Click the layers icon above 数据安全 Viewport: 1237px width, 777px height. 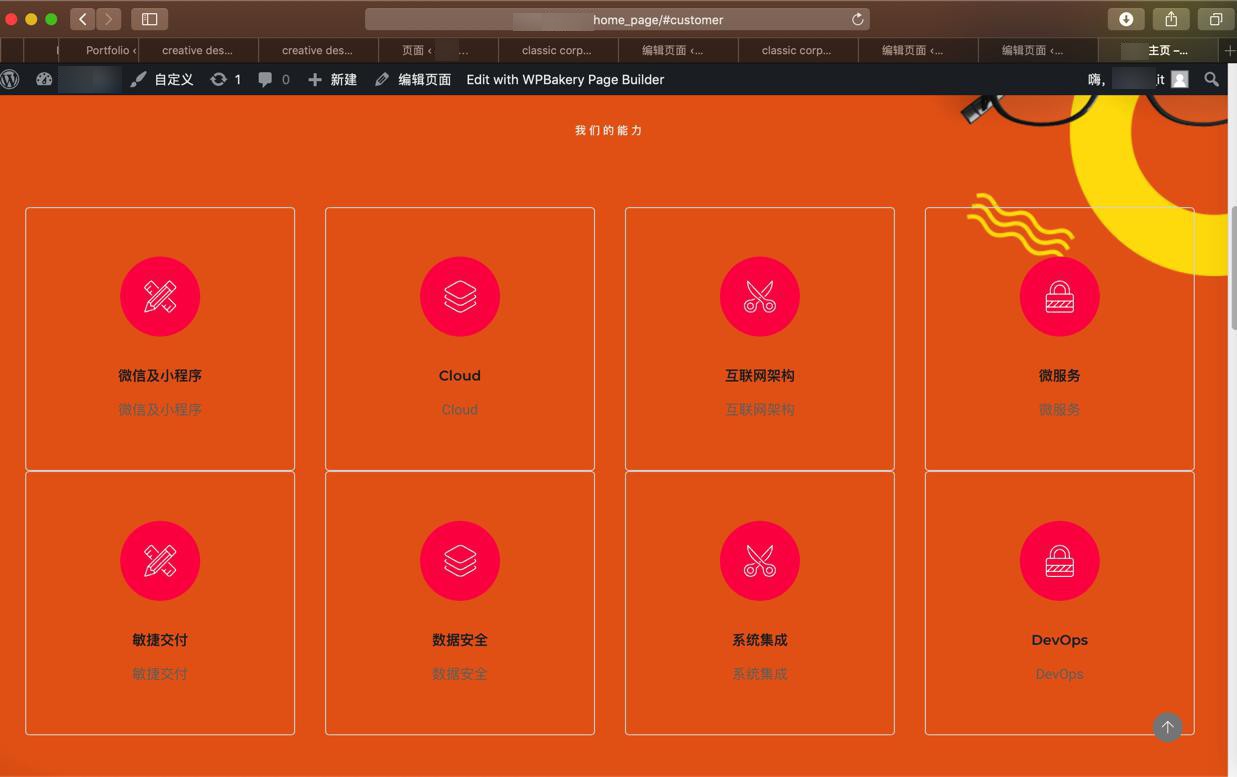(460, 561)
